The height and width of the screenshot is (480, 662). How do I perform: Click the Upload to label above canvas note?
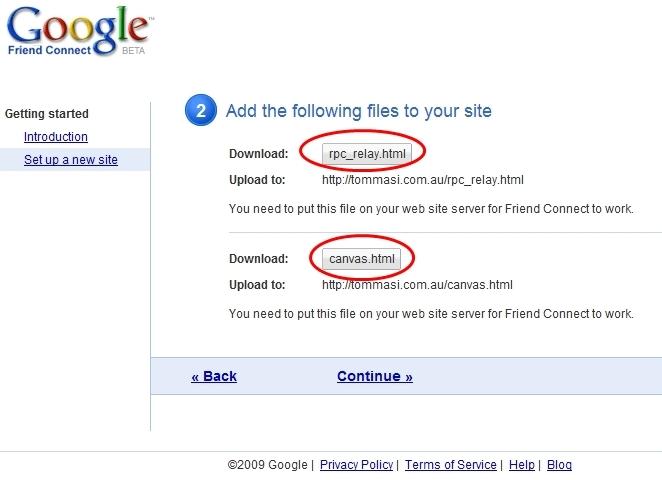pos(257,285)
